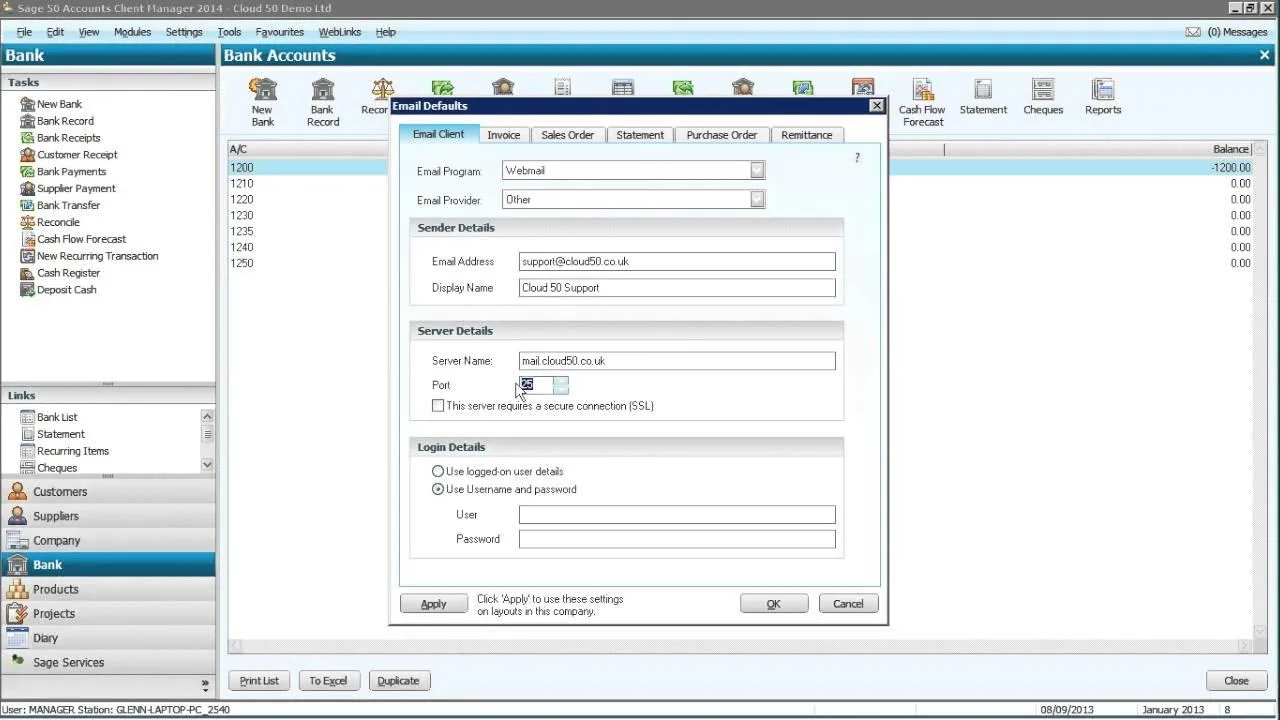Switch to the Customers module
Viewport: 1280px width, 720px height.
(108, 492)
